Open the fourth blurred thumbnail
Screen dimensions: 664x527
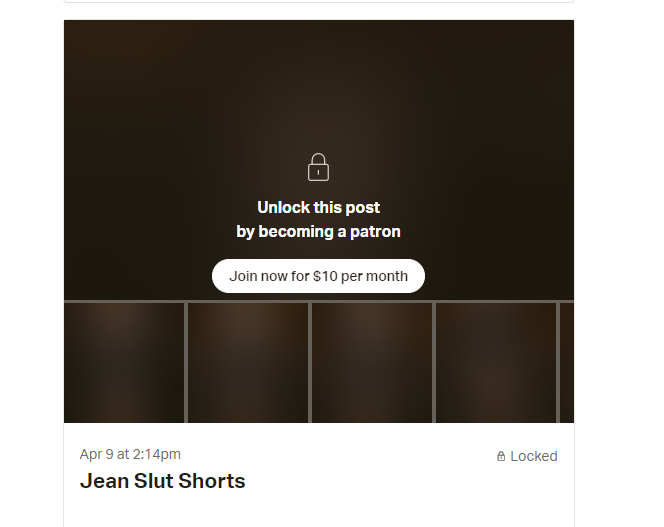pos(496,363)
